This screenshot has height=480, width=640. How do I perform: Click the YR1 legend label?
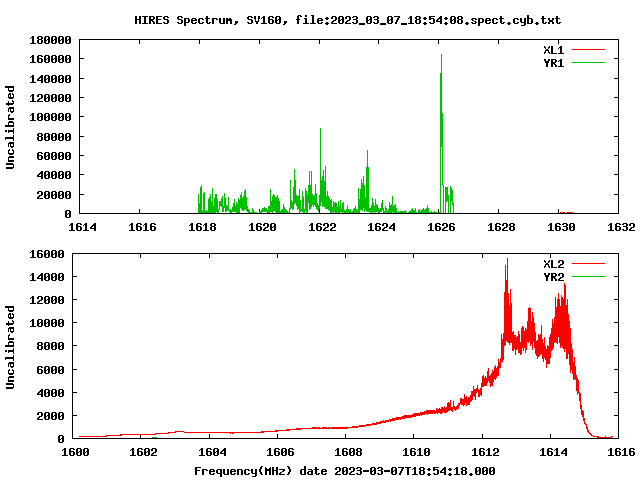(x=553, y=63)
